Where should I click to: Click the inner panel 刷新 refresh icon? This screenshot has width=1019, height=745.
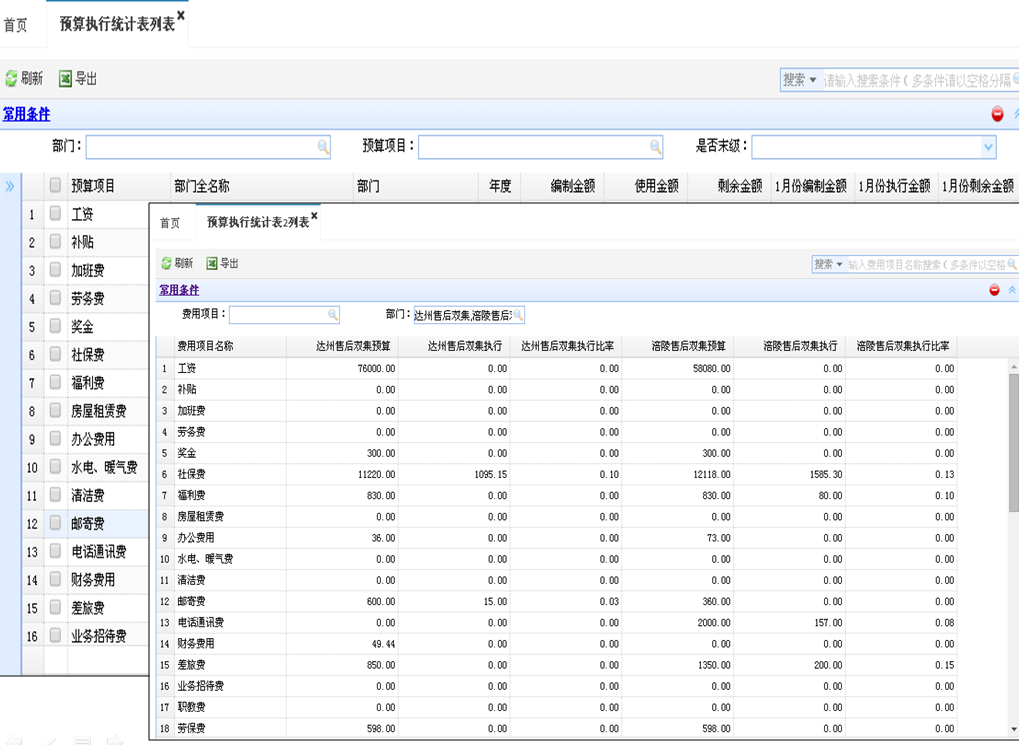coord(166,264)
